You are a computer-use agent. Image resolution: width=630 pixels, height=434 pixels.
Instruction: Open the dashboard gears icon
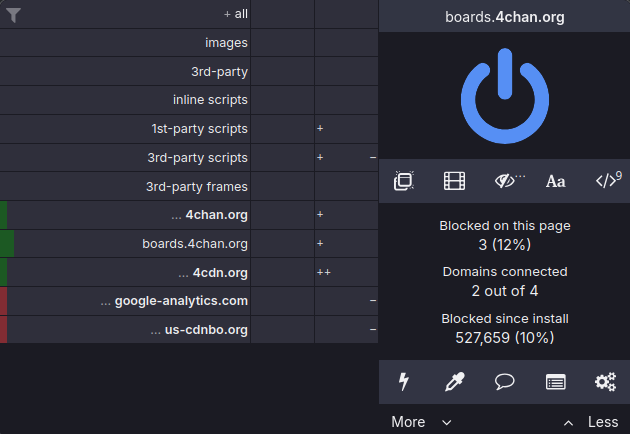[605, 382]
